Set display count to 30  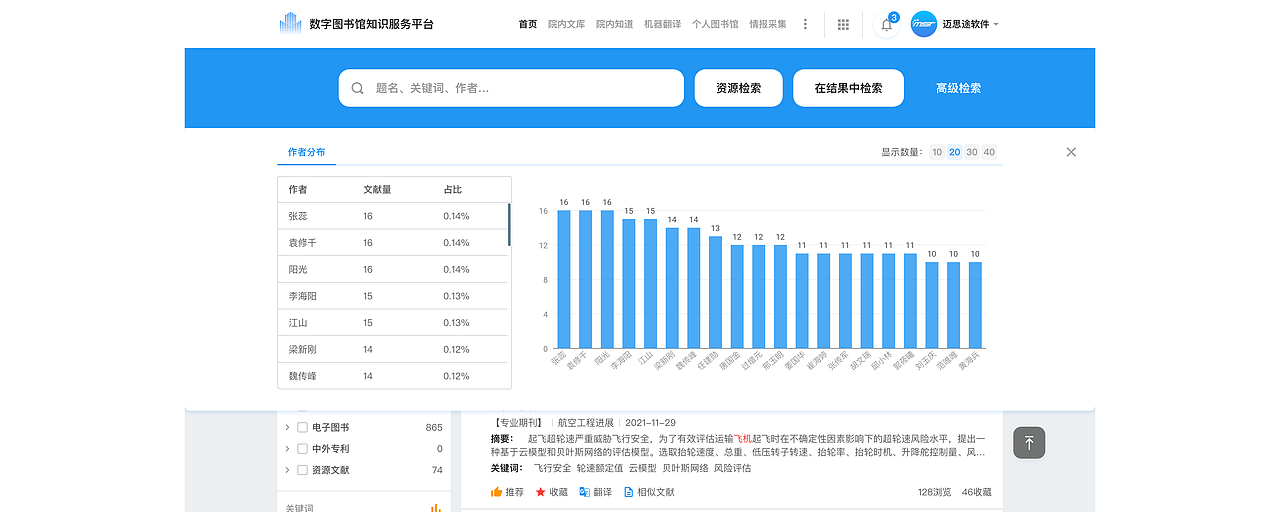click(972, 152)
